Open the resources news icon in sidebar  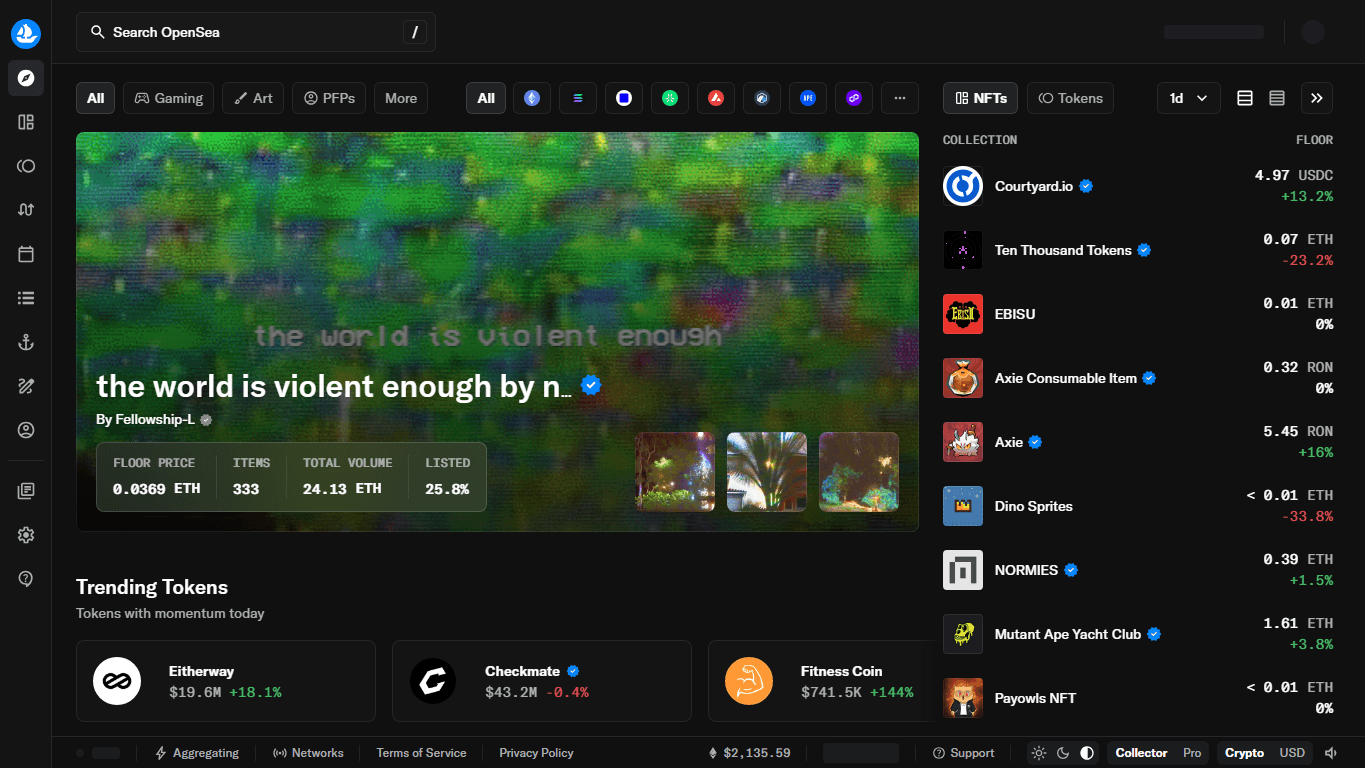coord(26,491)
